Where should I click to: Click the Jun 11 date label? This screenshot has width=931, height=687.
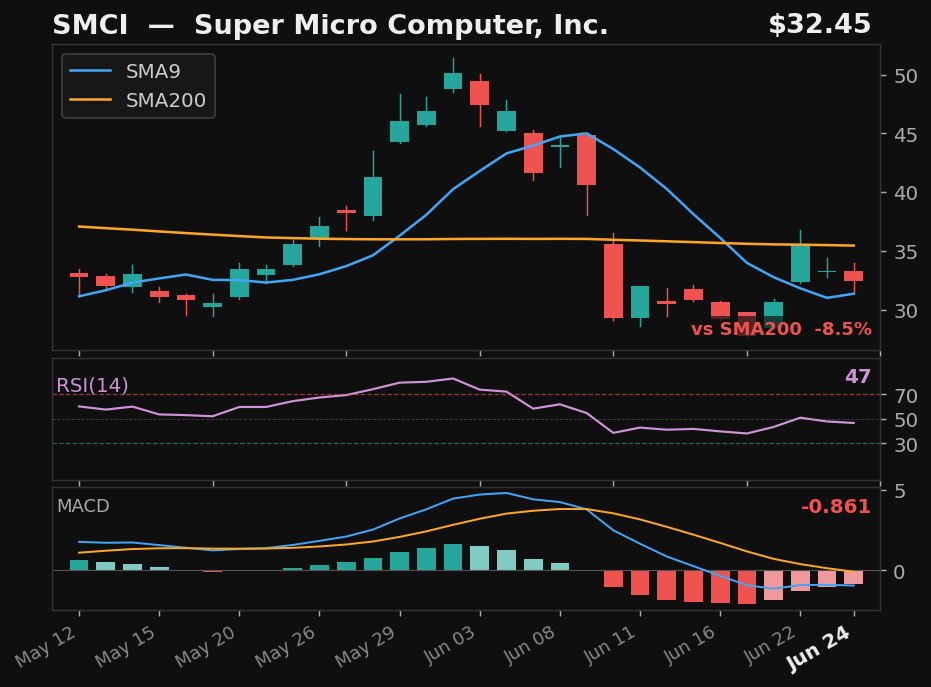[x=610, y=644]
